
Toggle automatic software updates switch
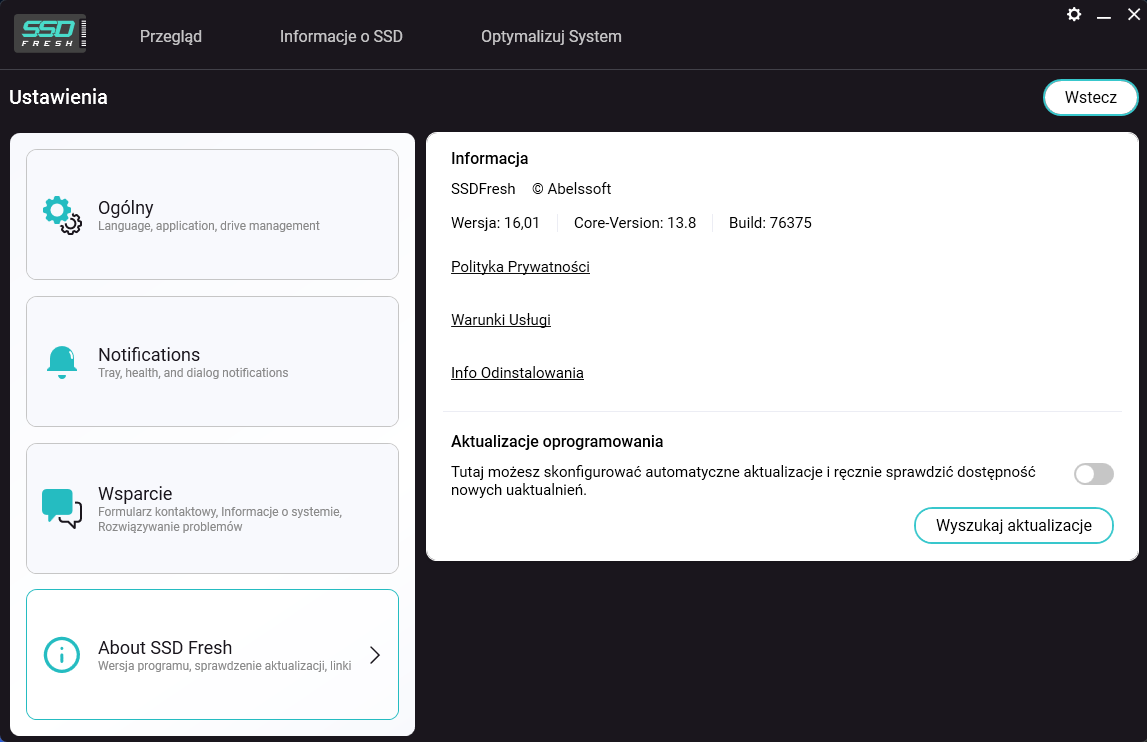1094,473
